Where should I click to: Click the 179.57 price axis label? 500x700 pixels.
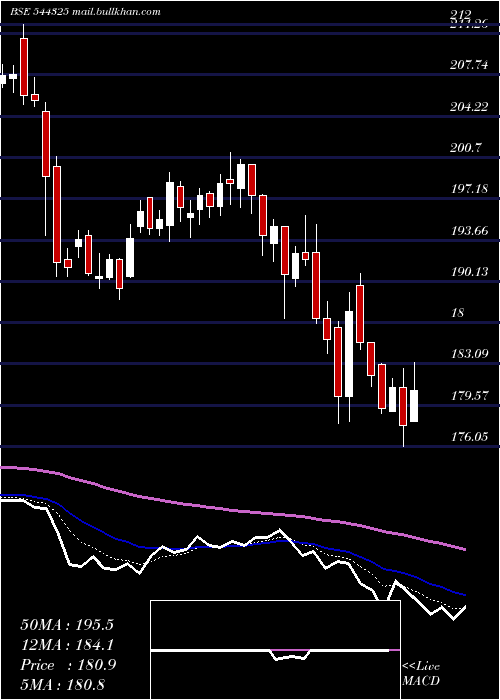pyautogui.click(x=469, y=396)
